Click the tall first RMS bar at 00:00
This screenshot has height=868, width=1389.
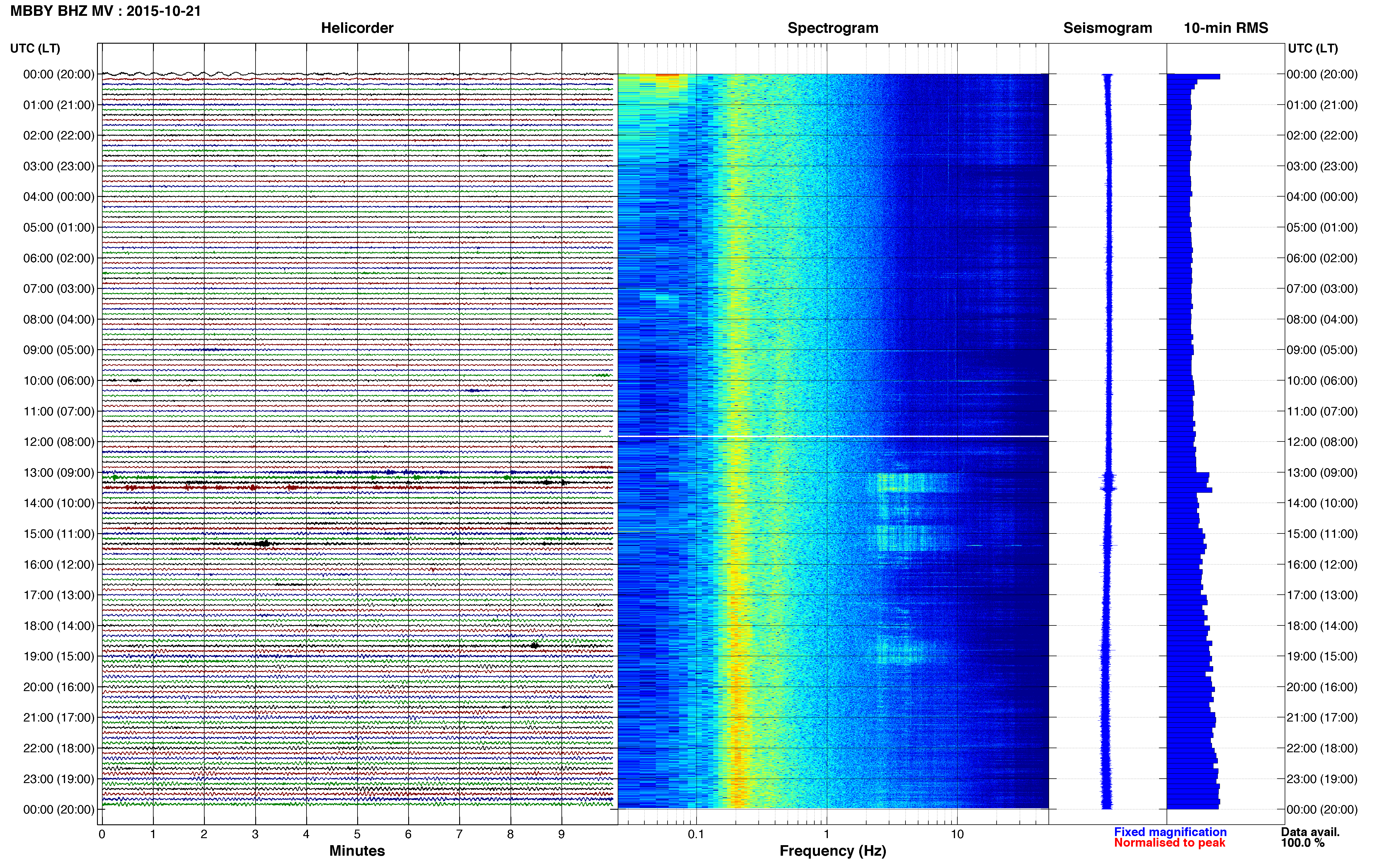1193,76
